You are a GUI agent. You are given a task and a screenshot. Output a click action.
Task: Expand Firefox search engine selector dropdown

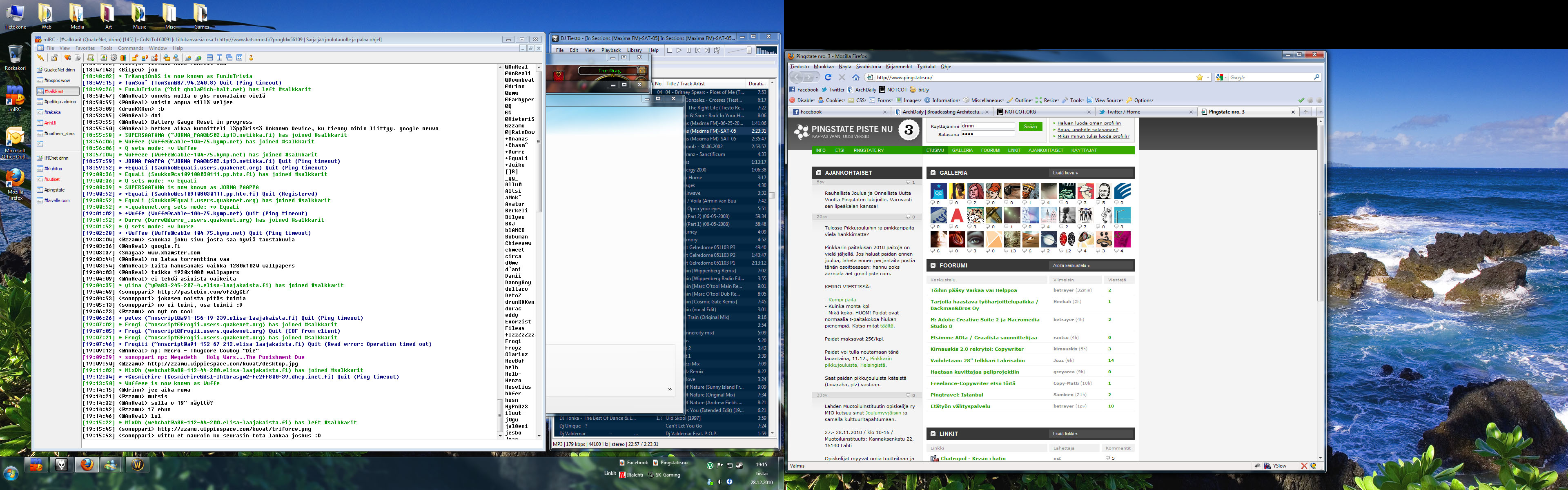pyautogui.click(x=1222, y=77)
